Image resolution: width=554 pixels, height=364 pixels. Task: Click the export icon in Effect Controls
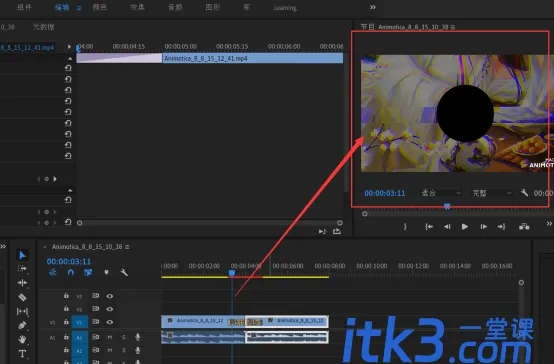click(x=337, y=231)
